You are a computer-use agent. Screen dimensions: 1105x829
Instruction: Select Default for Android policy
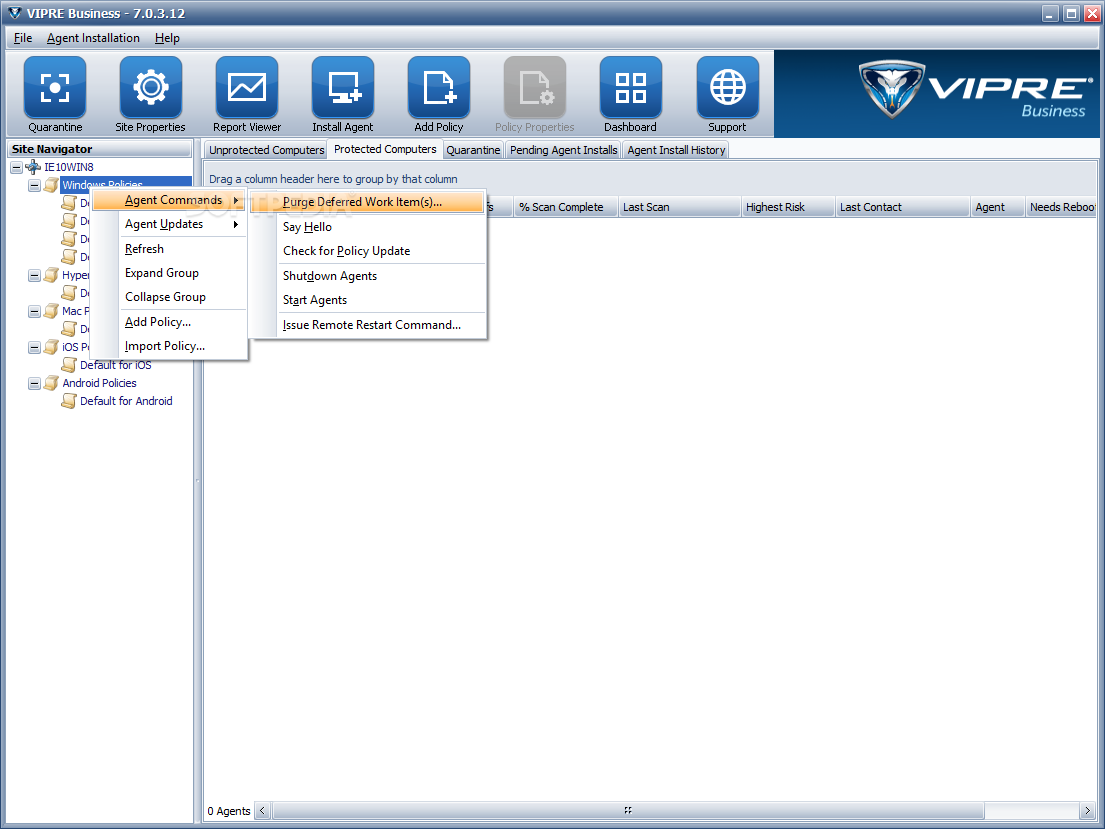(x=126, y=400)
